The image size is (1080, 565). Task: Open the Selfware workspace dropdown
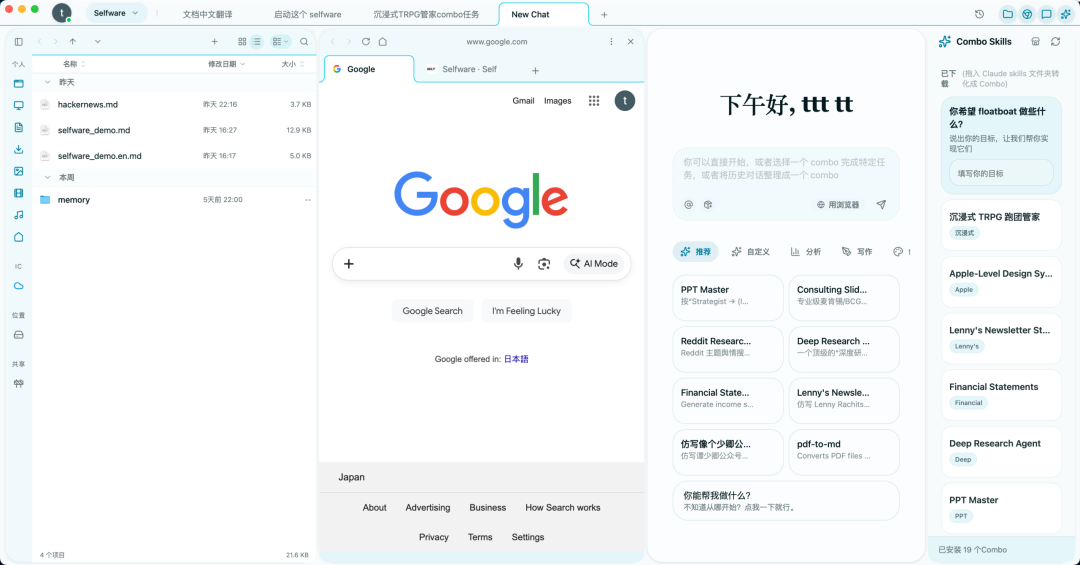[116, 13]
